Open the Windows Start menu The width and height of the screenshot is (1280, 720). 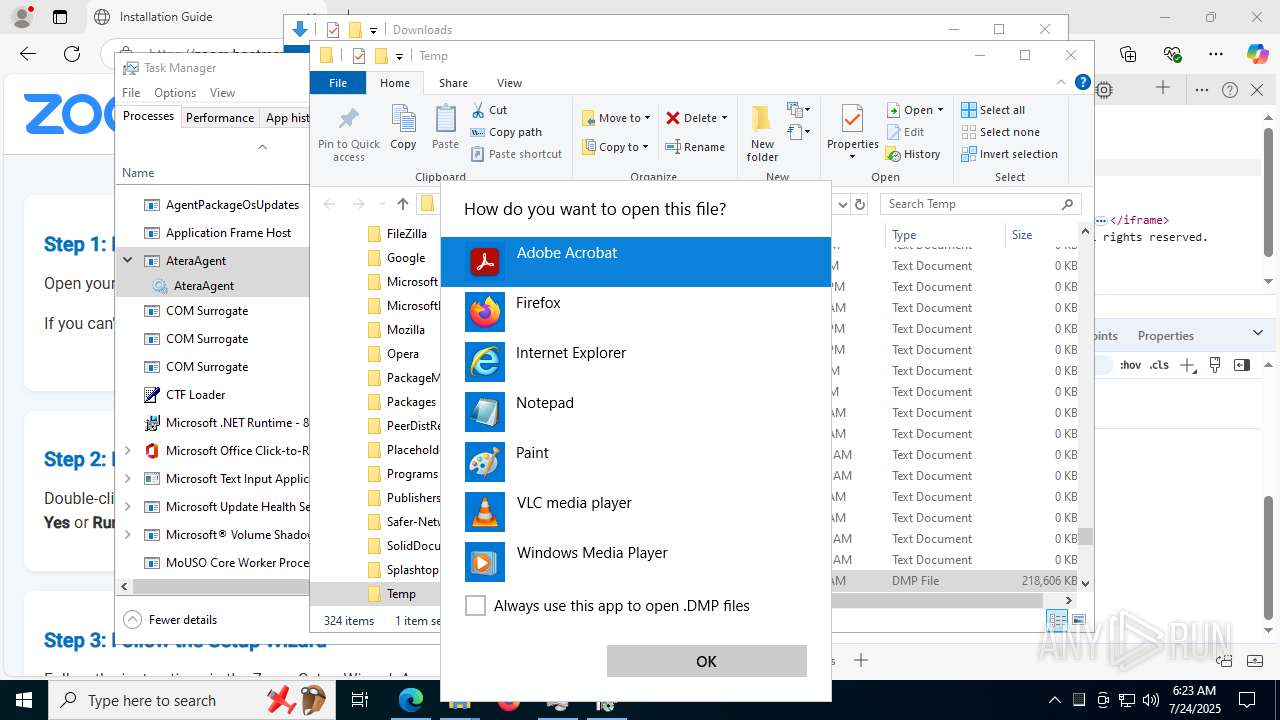pyautogui.click(x=24, y=700)
